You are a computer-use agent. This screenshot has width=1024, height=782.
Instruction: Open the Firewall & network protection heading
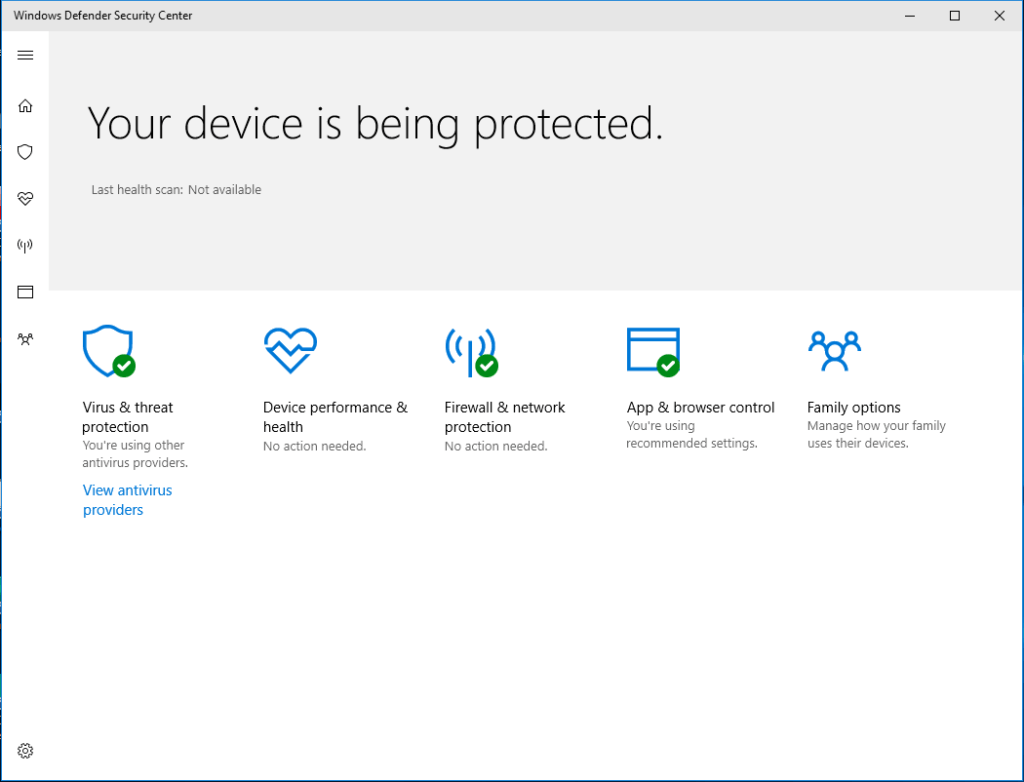pos(504,417)
